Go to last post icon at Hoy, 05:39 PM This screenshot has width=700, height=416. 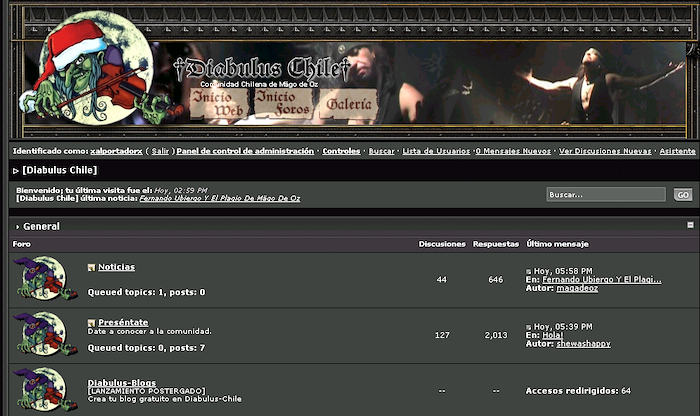click(x=529, y=327)
